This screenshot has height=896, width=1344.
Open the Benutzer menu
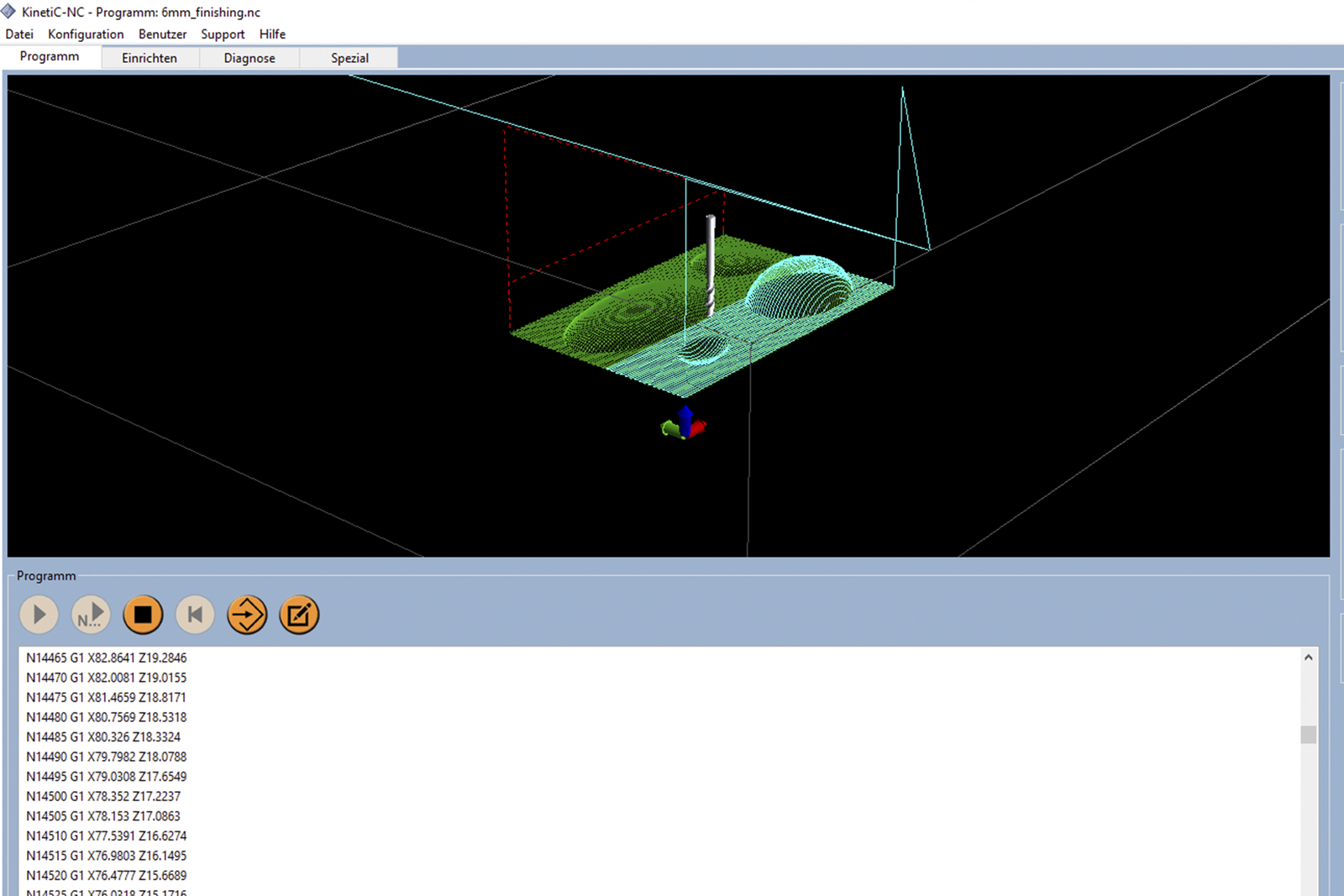click(162, 34)
